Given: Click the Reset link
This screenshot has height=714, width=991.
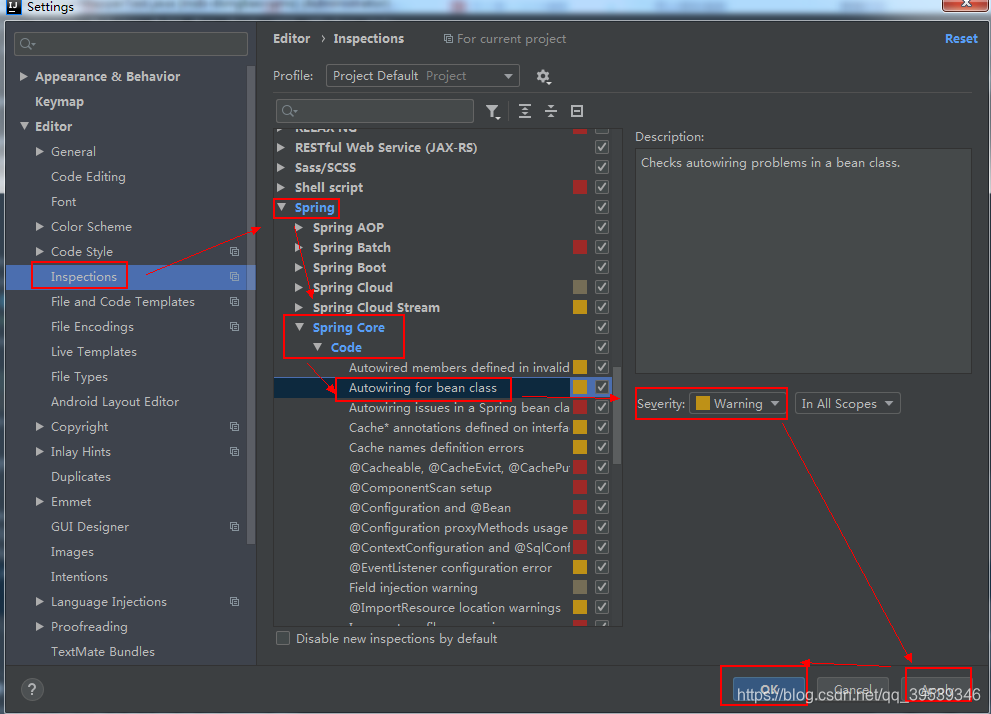Looking at the screenshot, I should pos(960,38).
